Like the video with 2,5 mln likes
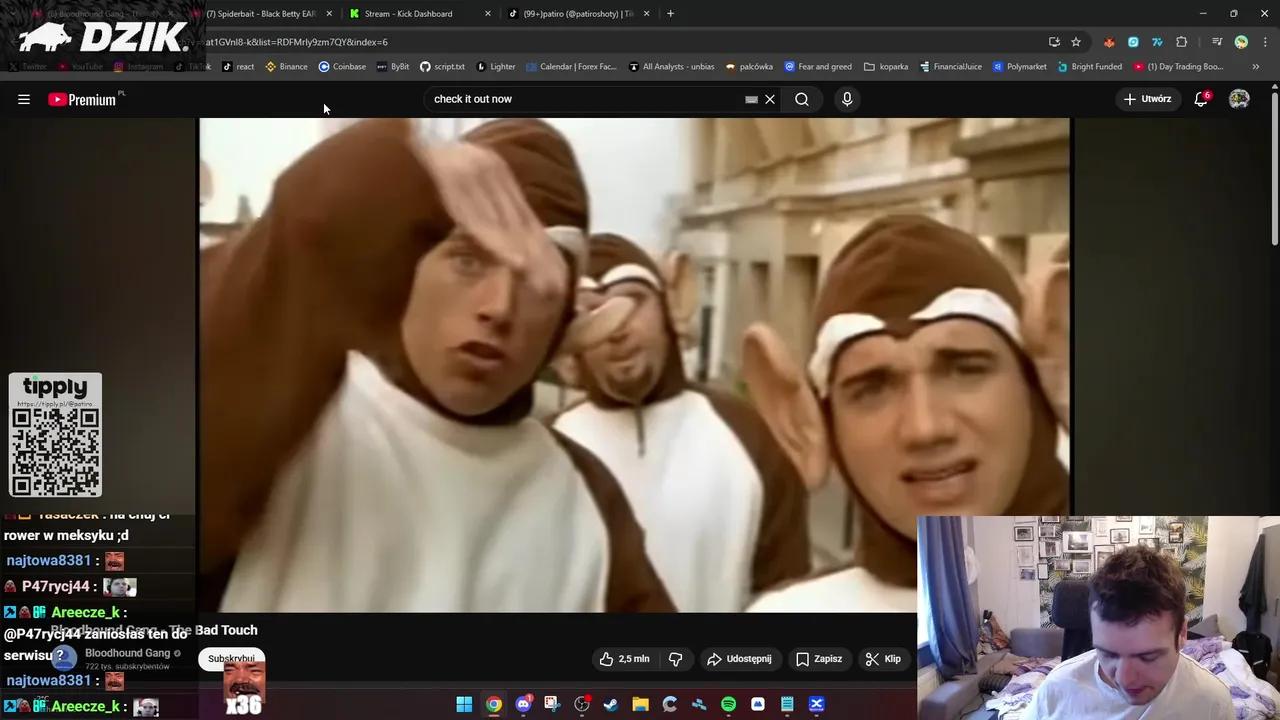The width and height of the screenshot is (1280, 720). (x=624, y=659)
